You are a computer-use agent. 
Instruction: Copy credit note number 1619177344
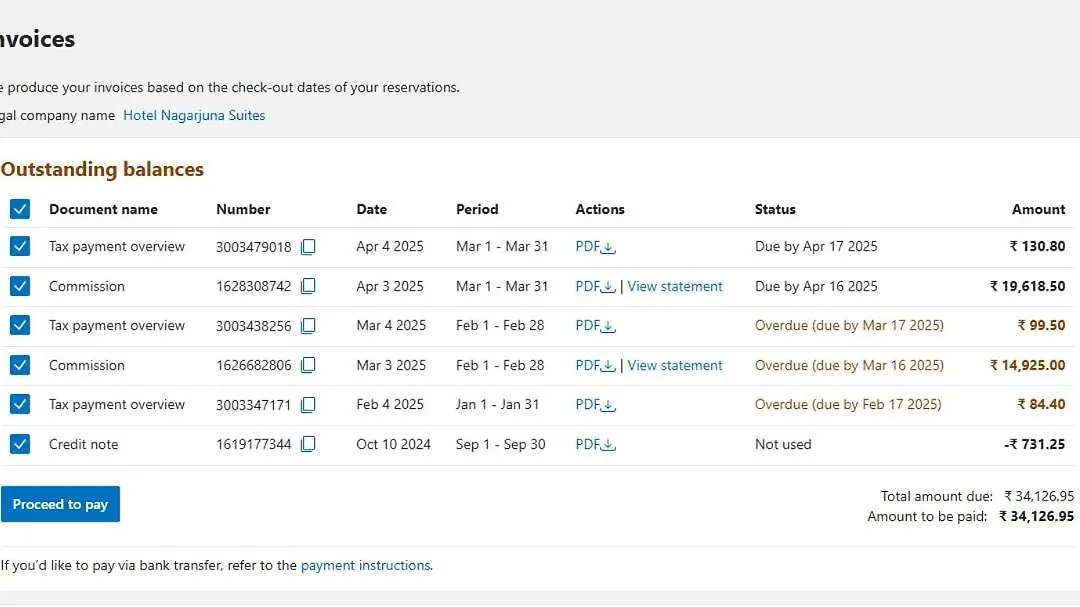[x=308, y=445]
